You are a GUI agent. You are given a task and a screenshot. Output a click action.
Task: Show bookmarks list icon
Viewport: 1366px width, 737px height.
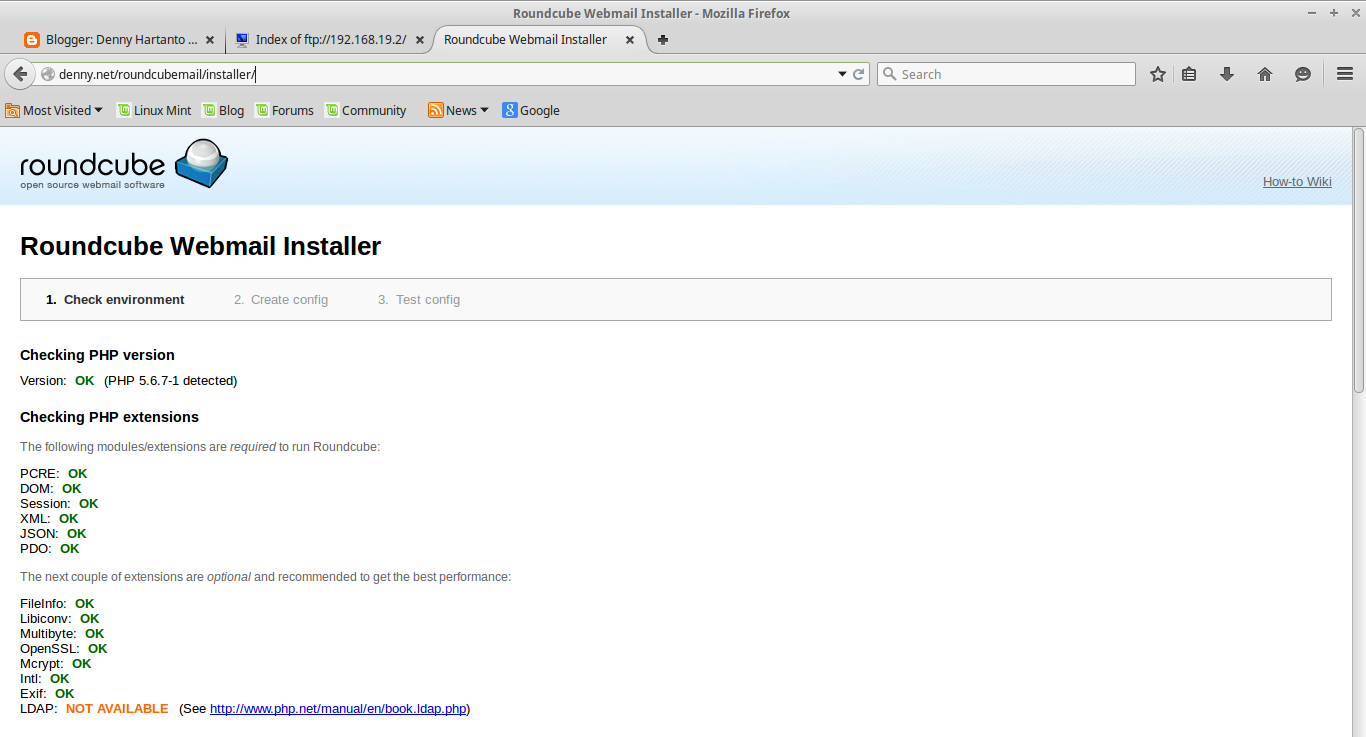tap(1189, 74)
